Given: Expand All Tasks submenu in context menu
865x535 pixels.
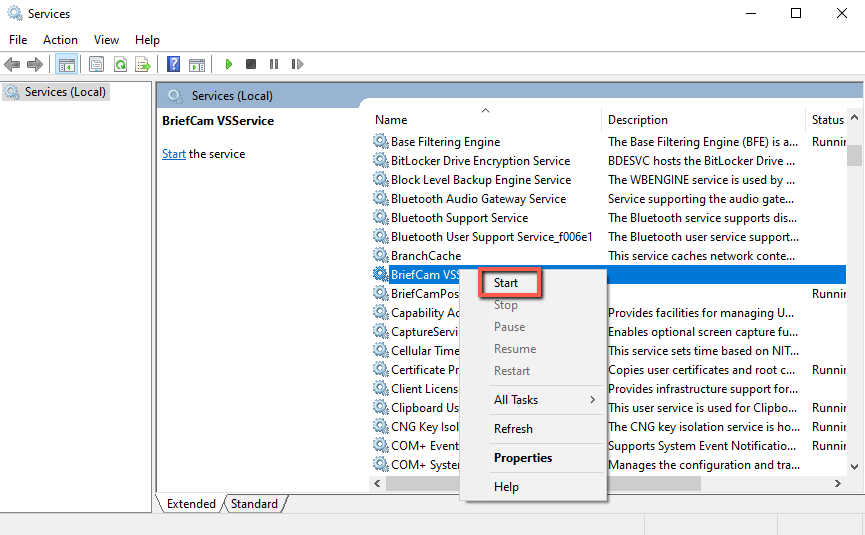Looking at the screenshot, I should pos(533,400).
